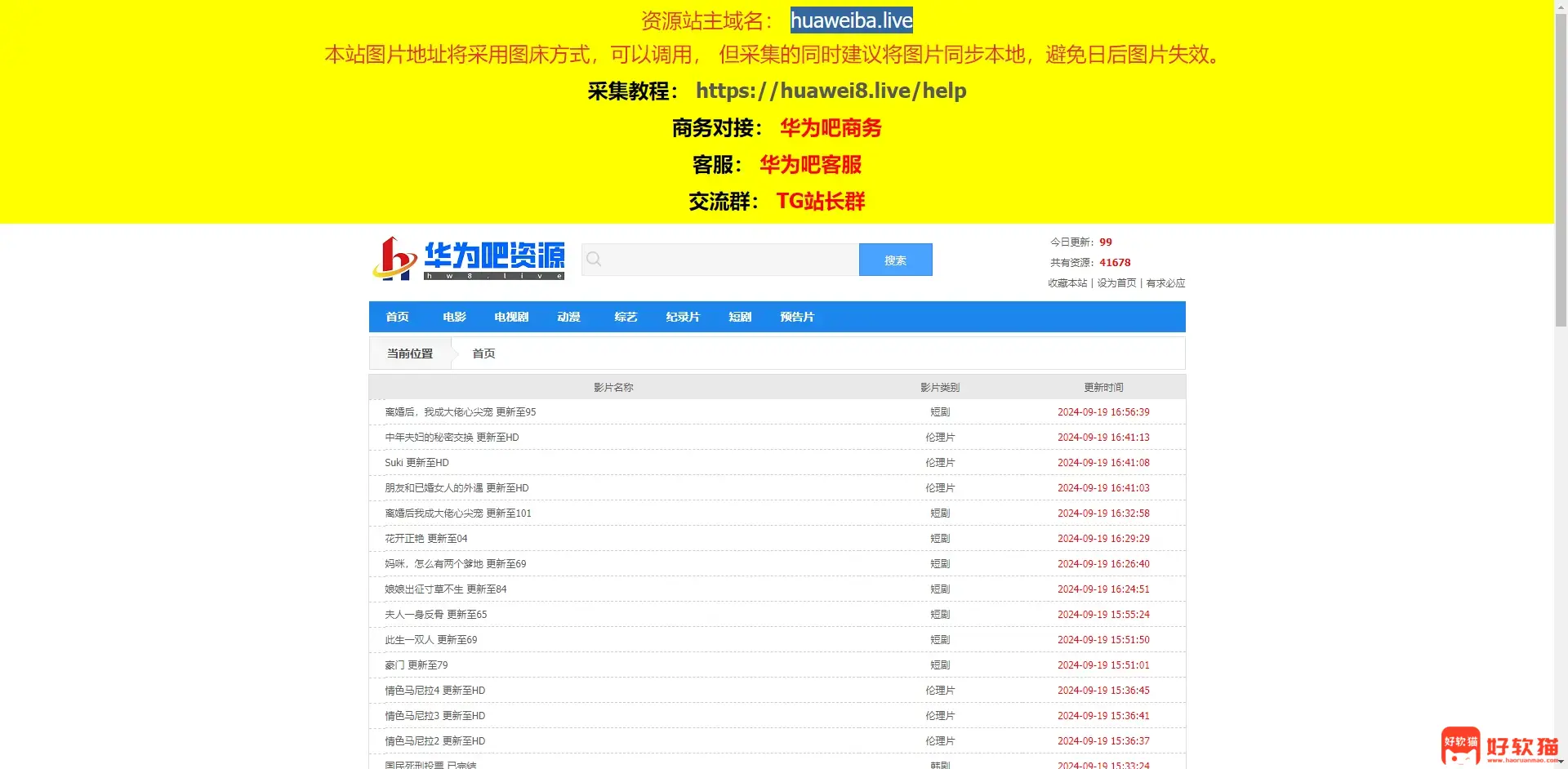Open the 首页 navigation tab
The image size is (1568, 769).
397,317
